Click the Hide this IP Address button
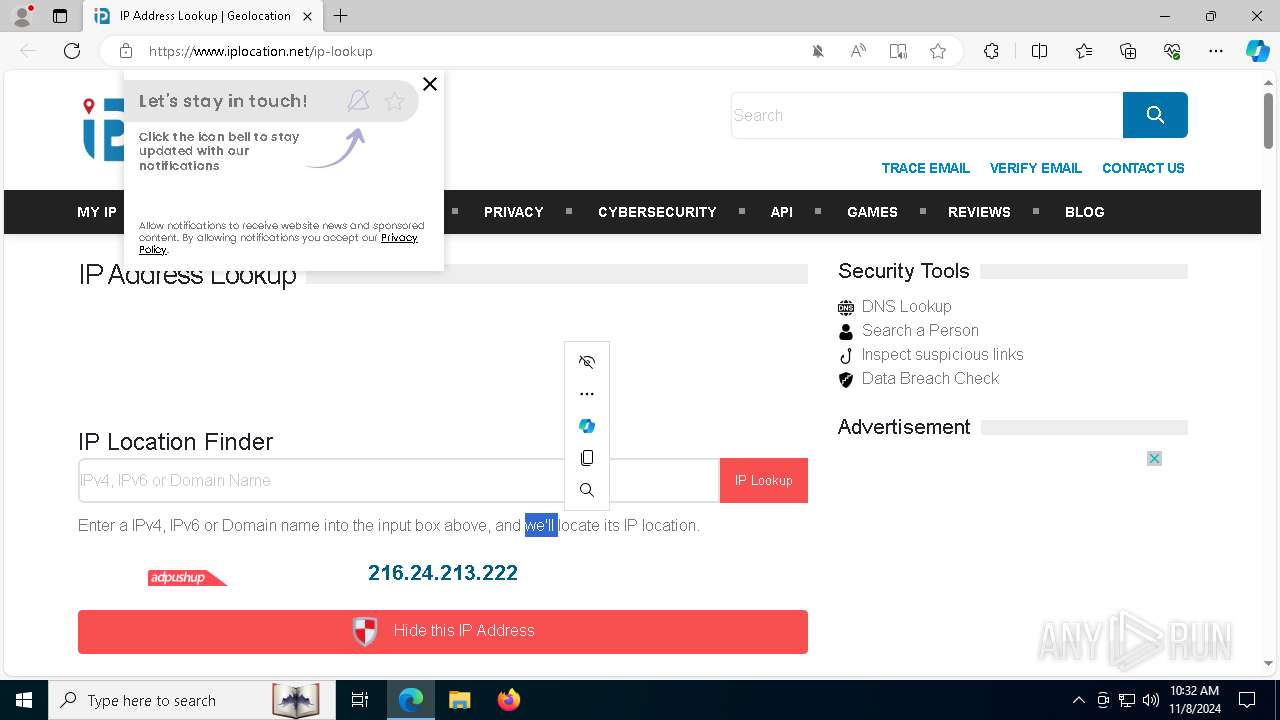This screenshot has height=720, width=1280. [x=443, y=631]
